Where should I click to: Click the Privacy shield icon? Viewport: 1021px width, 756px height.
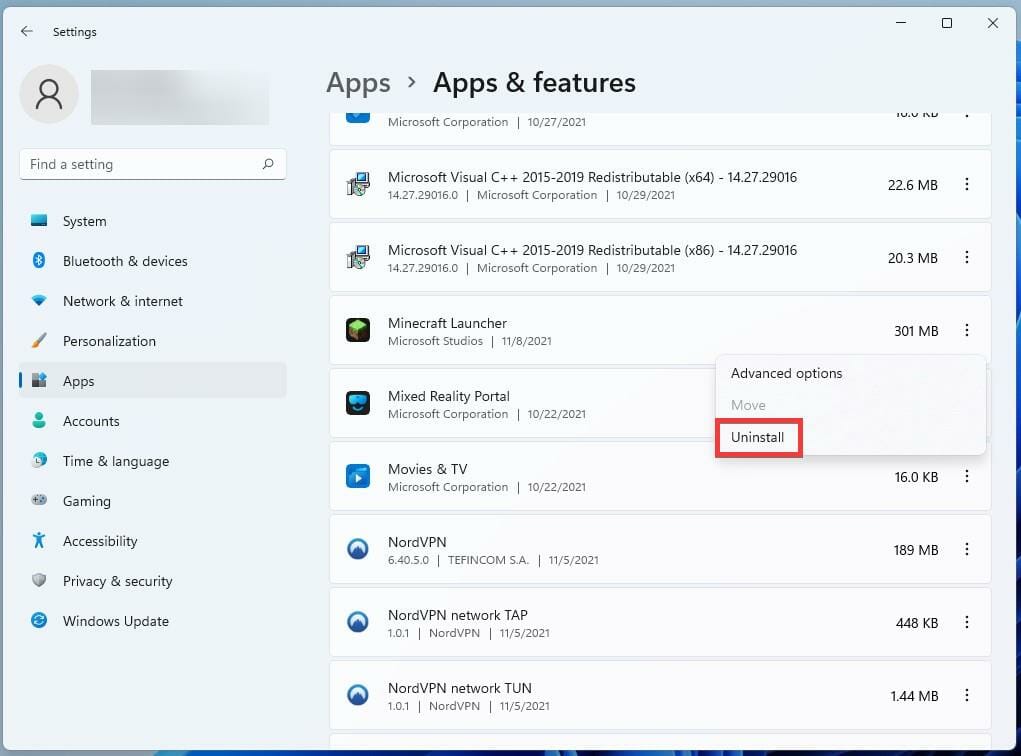pyautogui.click(x=39, y=580)
